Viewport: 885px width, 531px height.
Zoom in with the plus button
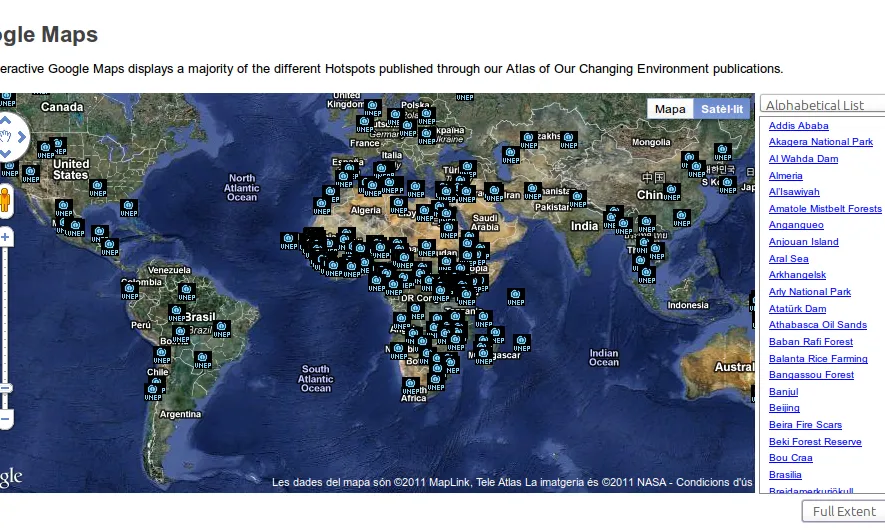(x=5, y=237)
